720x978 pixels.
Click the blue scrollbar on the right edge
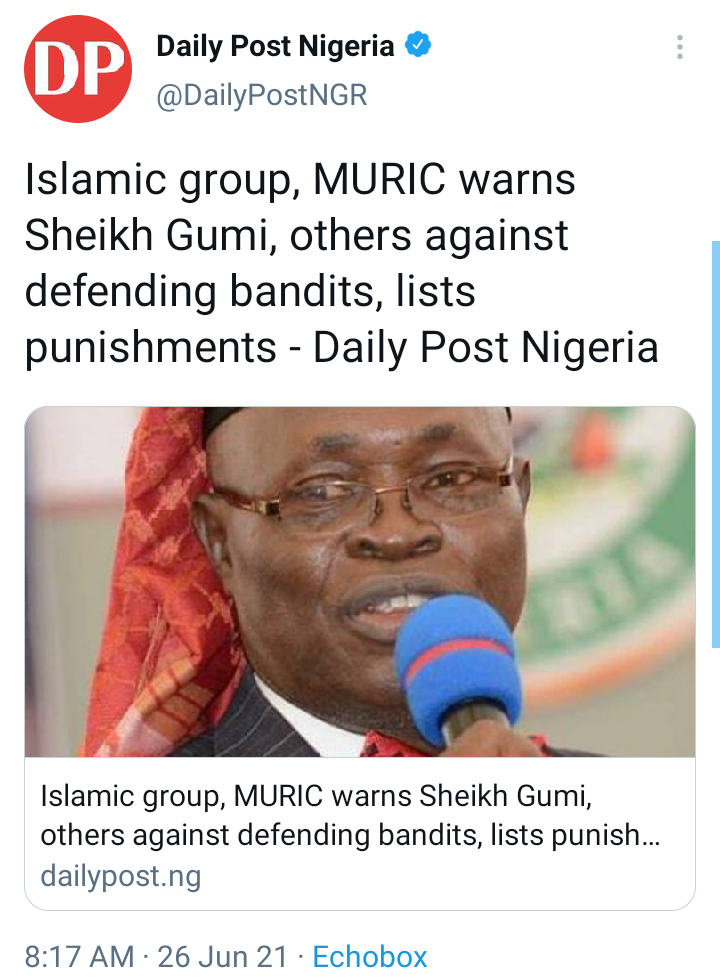point(716,444)
